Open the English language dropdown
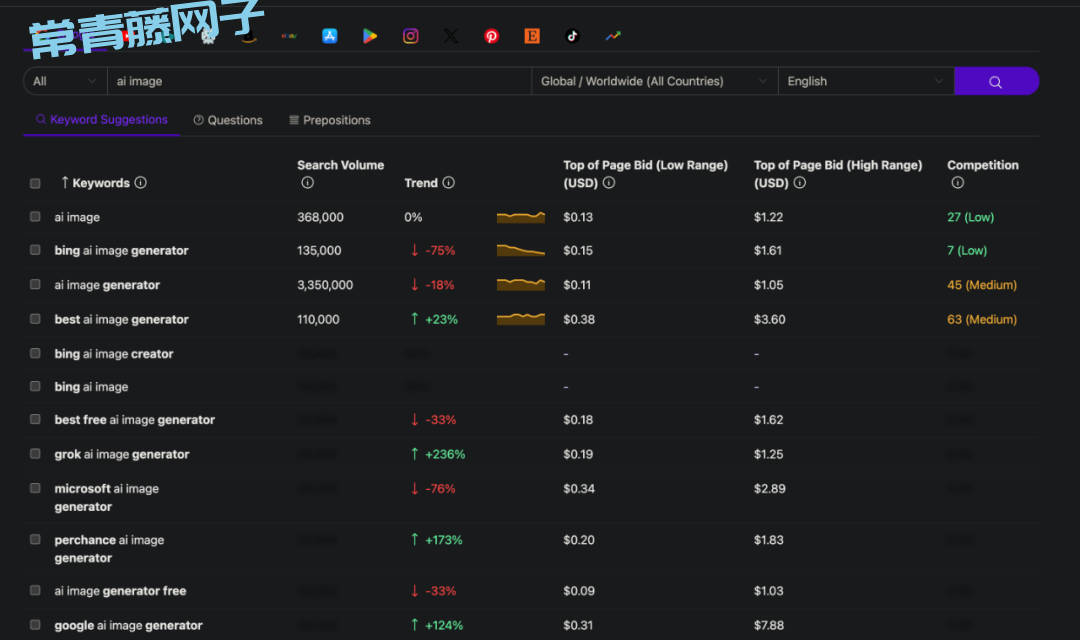 865,82
